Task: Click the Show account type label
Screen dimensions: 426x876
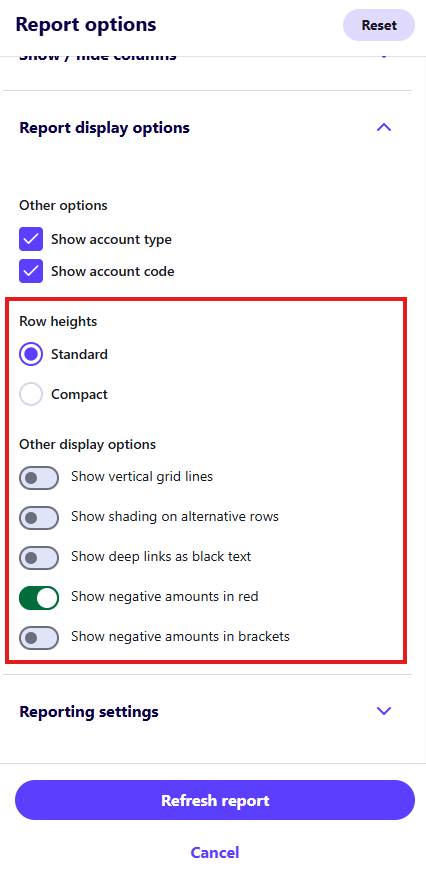Action: 112,239
